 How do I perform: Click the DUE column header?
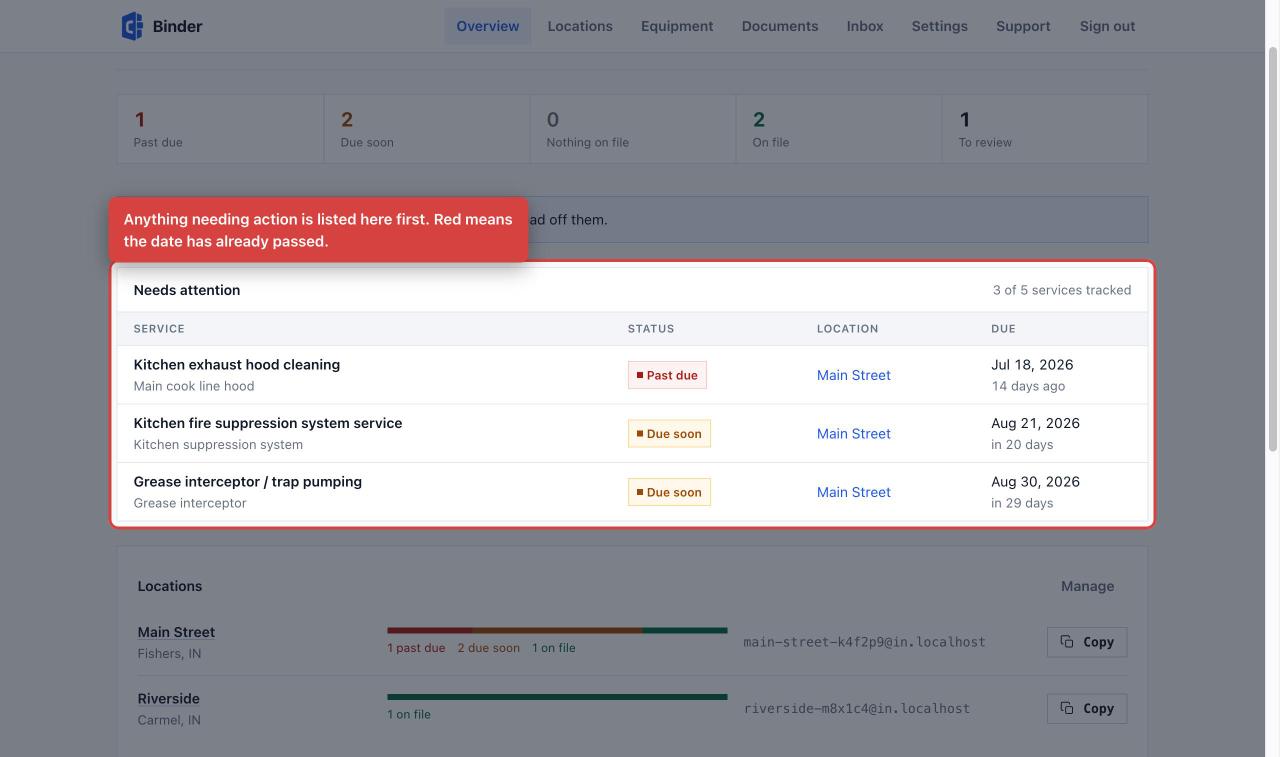click(x=1003, y=329)
